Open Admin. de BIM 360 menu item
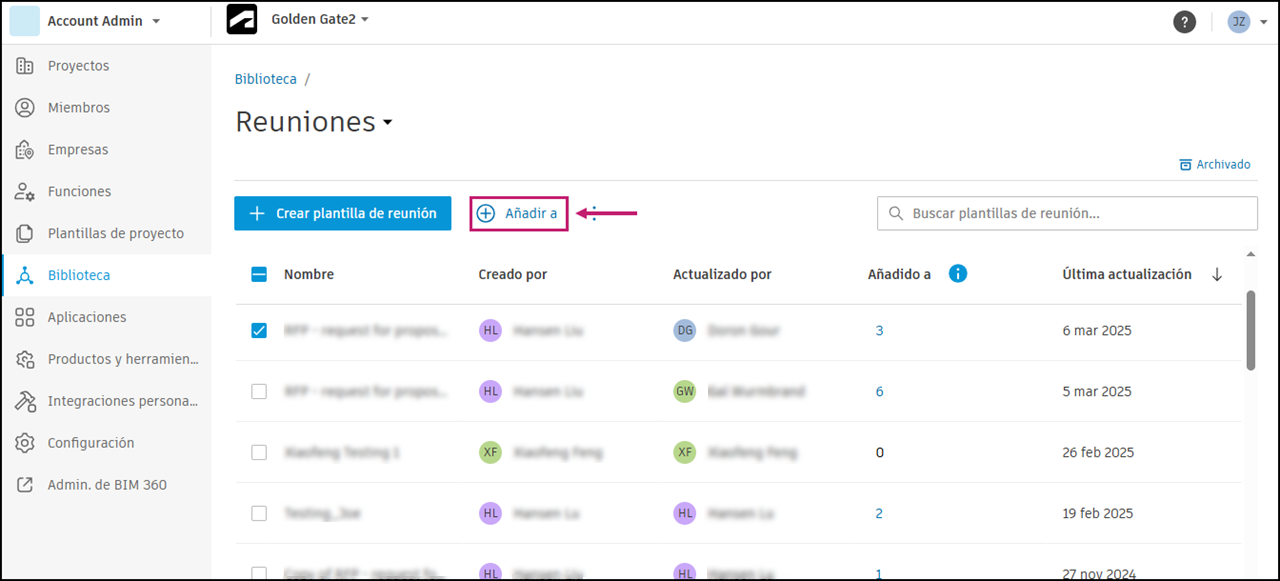The height and width of the screenshot is (581, 1280). [106, 485]
